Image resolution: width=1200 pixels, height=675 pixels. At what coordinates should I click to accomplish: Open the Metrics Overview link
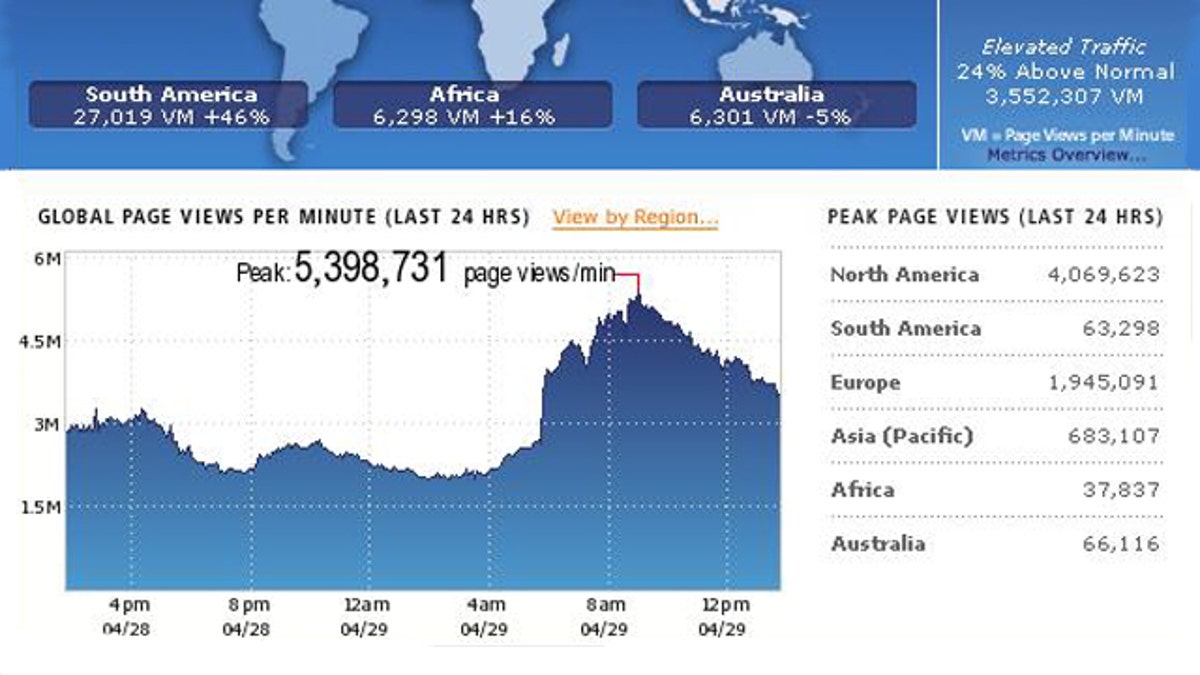(1066, 155)
